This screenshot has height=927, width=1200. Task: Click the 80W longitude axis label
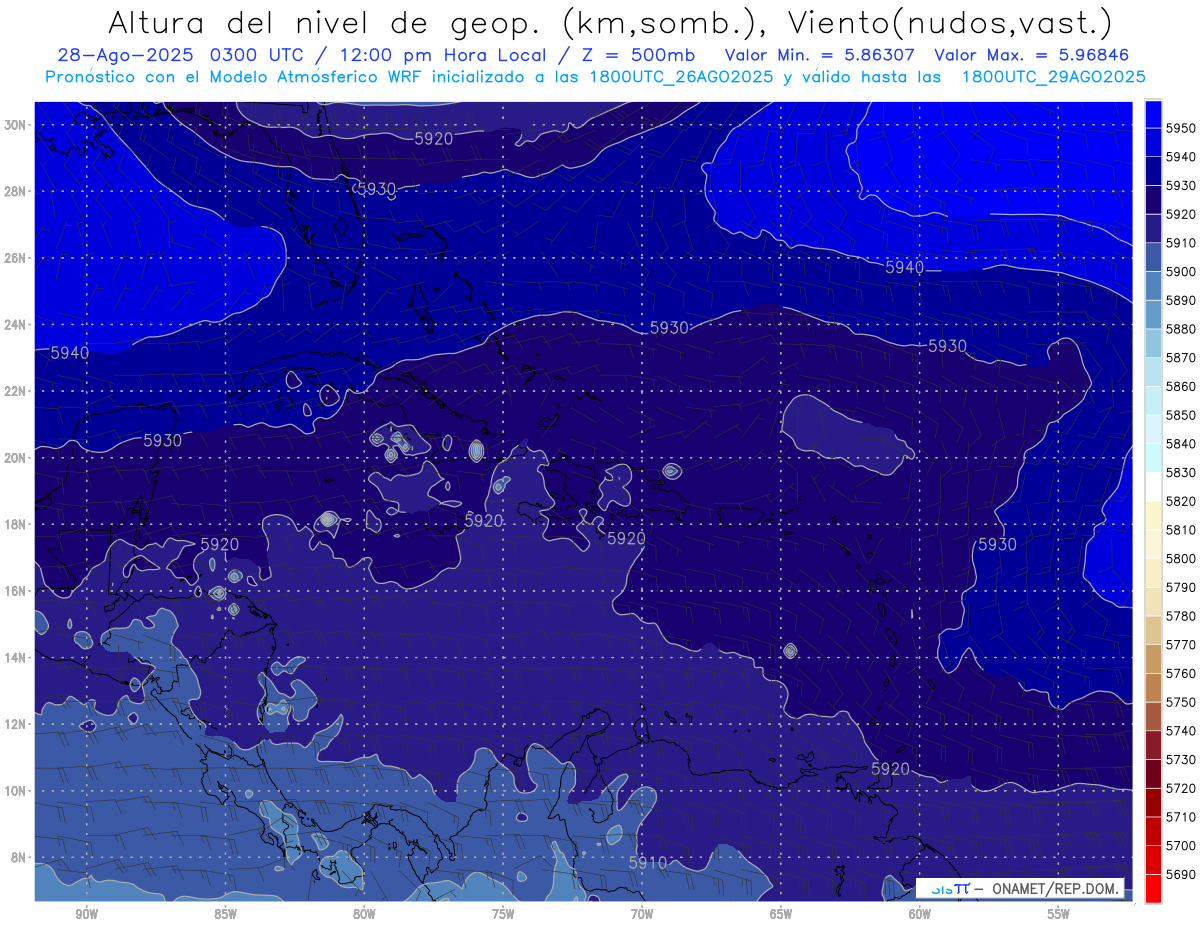pyautogui.click(x=364, y=914)
